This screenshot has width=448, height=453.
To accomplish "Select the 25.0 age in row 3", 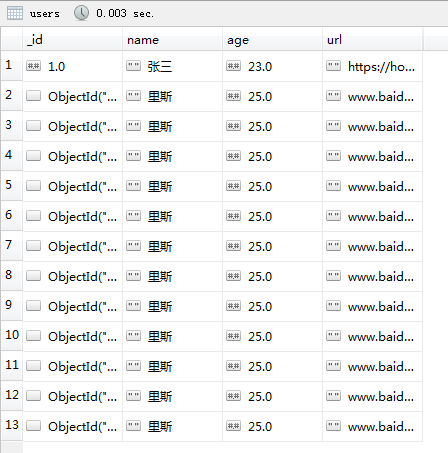I will pos(260,127).
